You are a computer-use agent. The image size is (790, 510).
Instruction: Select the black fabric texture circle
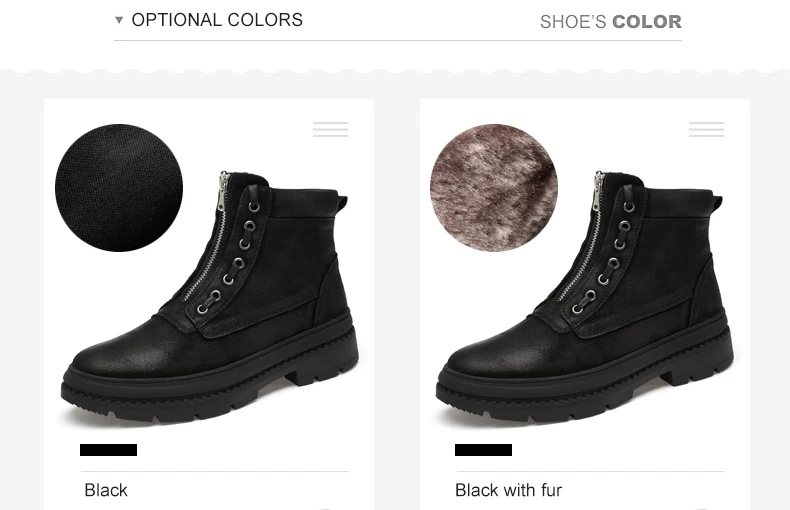coord(119,187)
